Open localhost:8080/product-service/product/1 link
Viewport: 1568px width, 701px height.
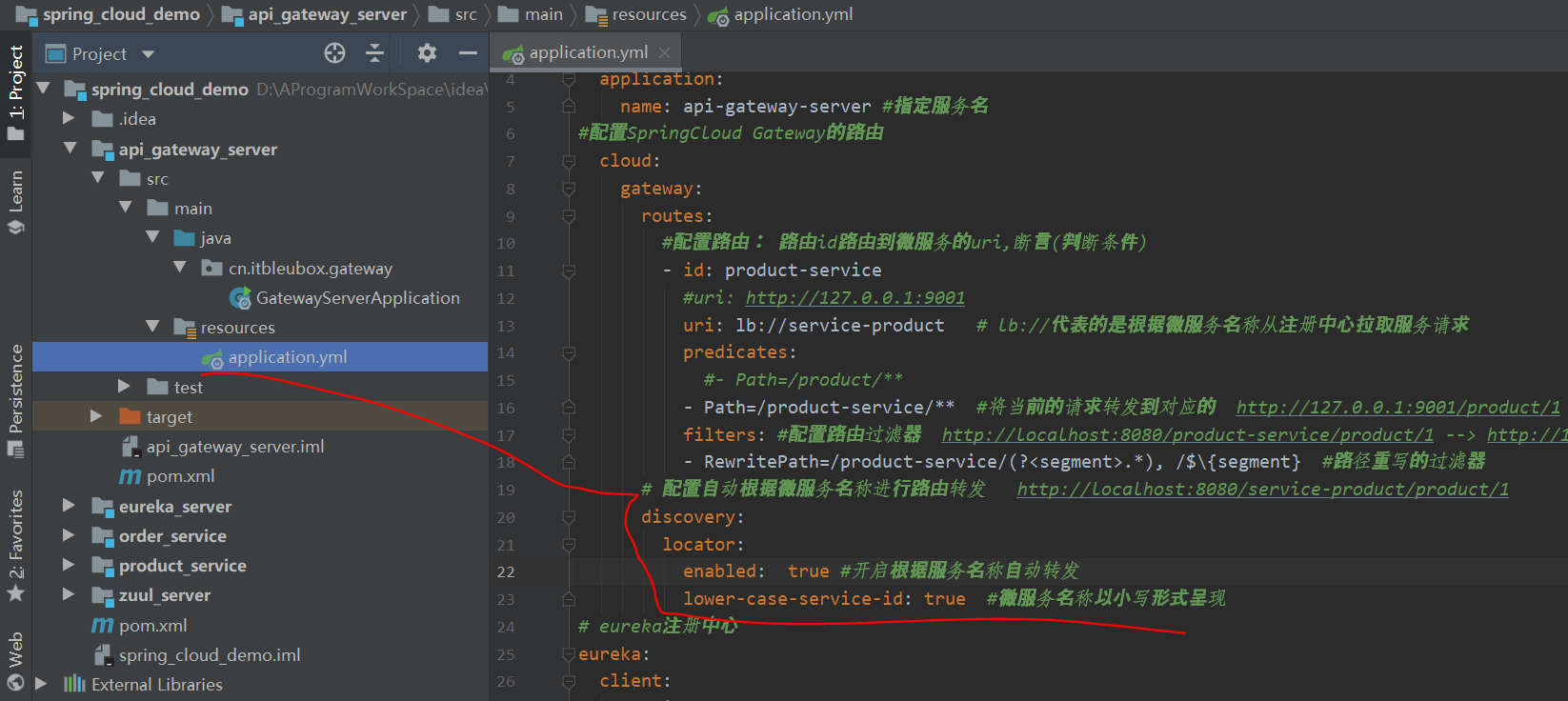pos(1187,435)
